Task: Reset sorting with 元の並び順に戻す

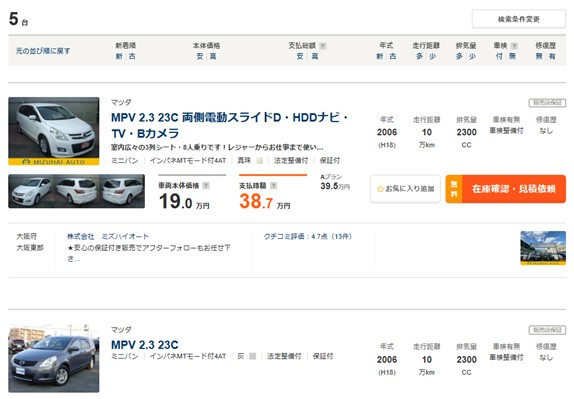Action: (x=43, y=51)
